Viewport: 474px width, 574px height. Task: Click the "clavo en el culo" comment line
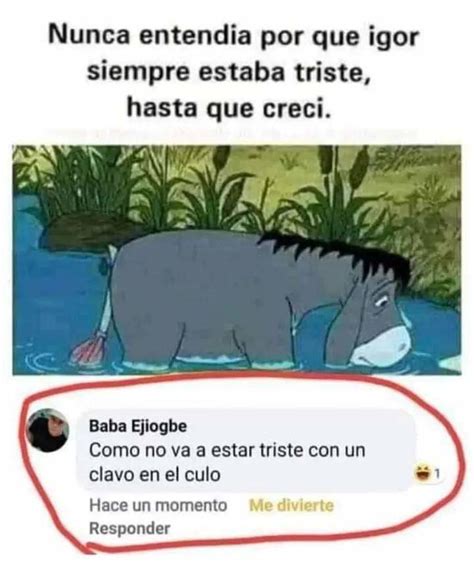point(155,475)
